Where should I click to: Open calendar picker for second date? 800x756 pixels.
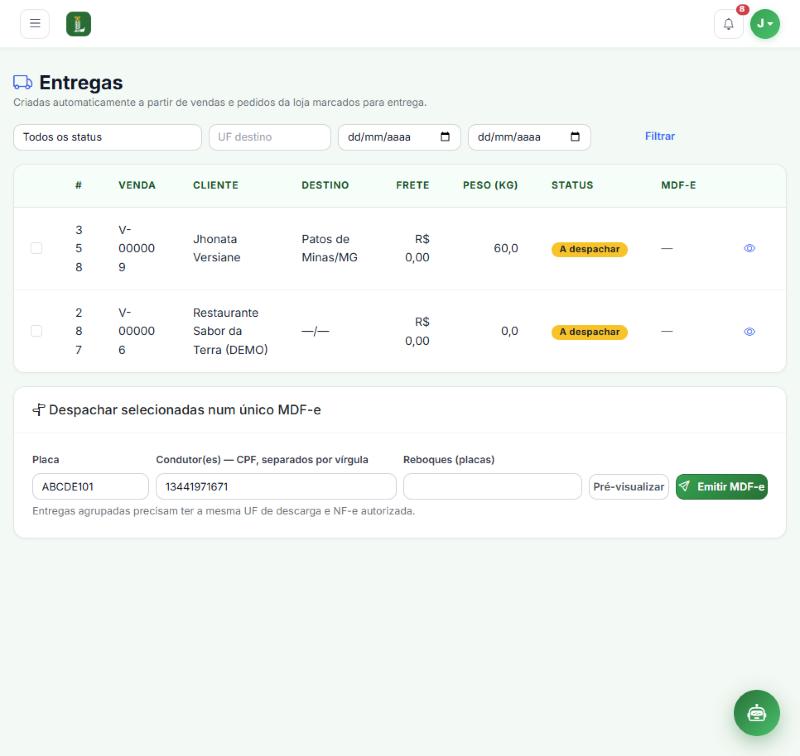tap(575, 137)
